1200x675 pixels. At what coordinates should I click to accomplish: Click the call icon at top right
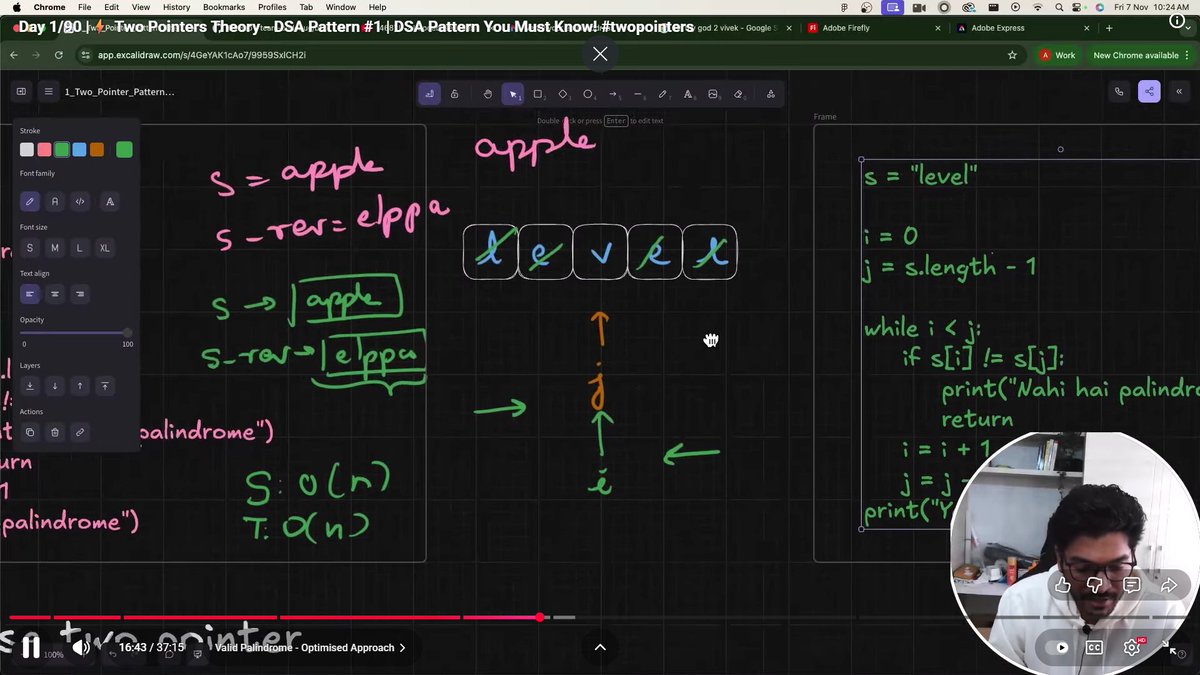(x=1119, y=91)
